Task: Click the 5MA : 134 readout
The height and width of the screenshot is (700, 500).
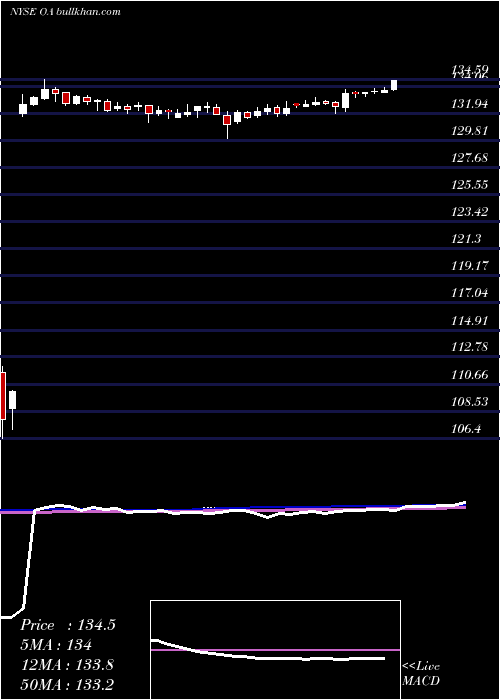Action: pyautogui.click(x=56, y=645)
